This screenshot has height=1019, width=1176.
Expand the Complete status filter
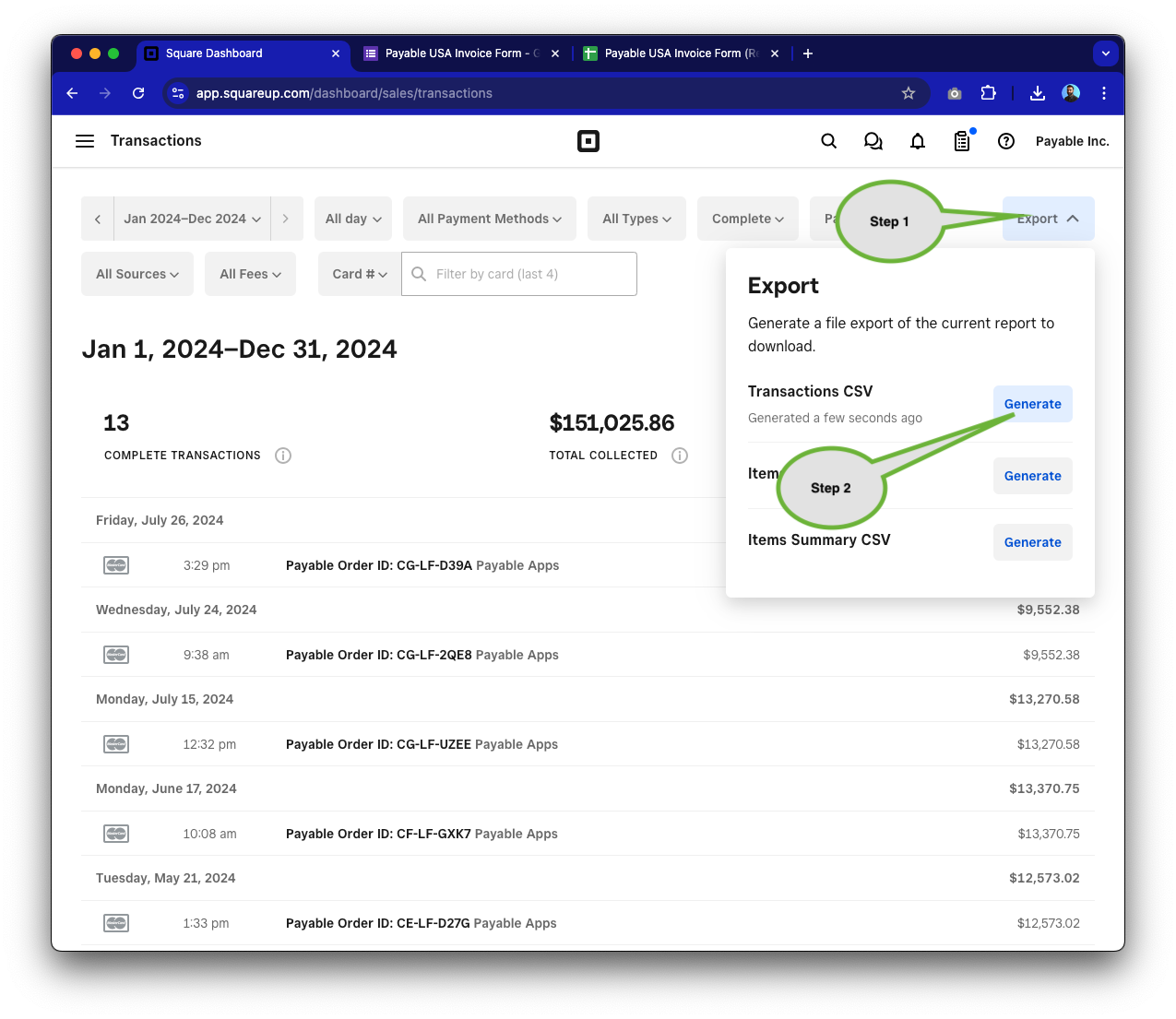pyautogui.click(x=747, y=219)
